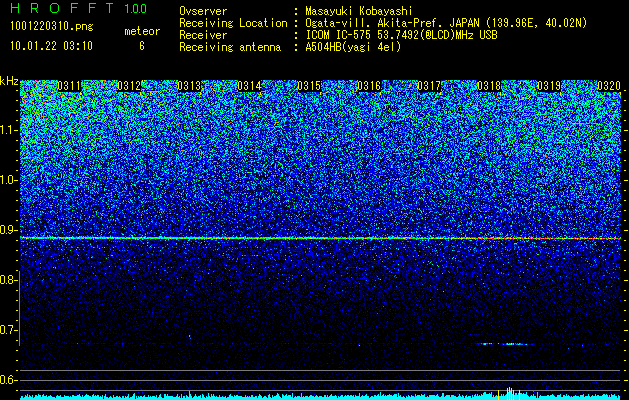Click the 0312 time marker
629x400 pixels.
[129, 86]
